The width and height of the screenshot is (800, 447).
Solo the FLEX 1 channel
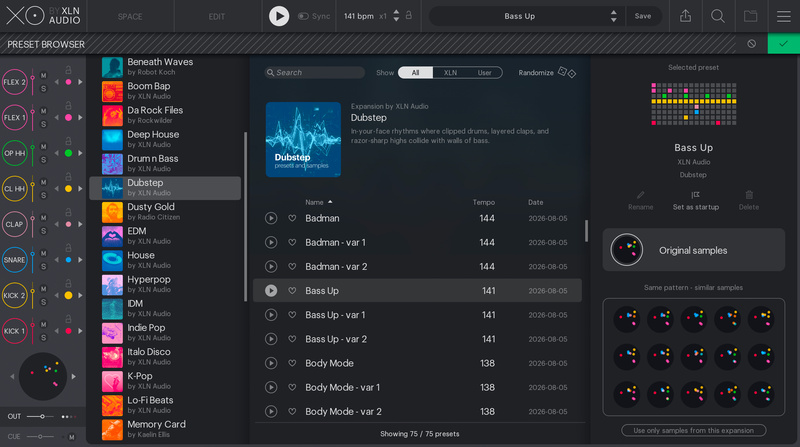[43, 125]
